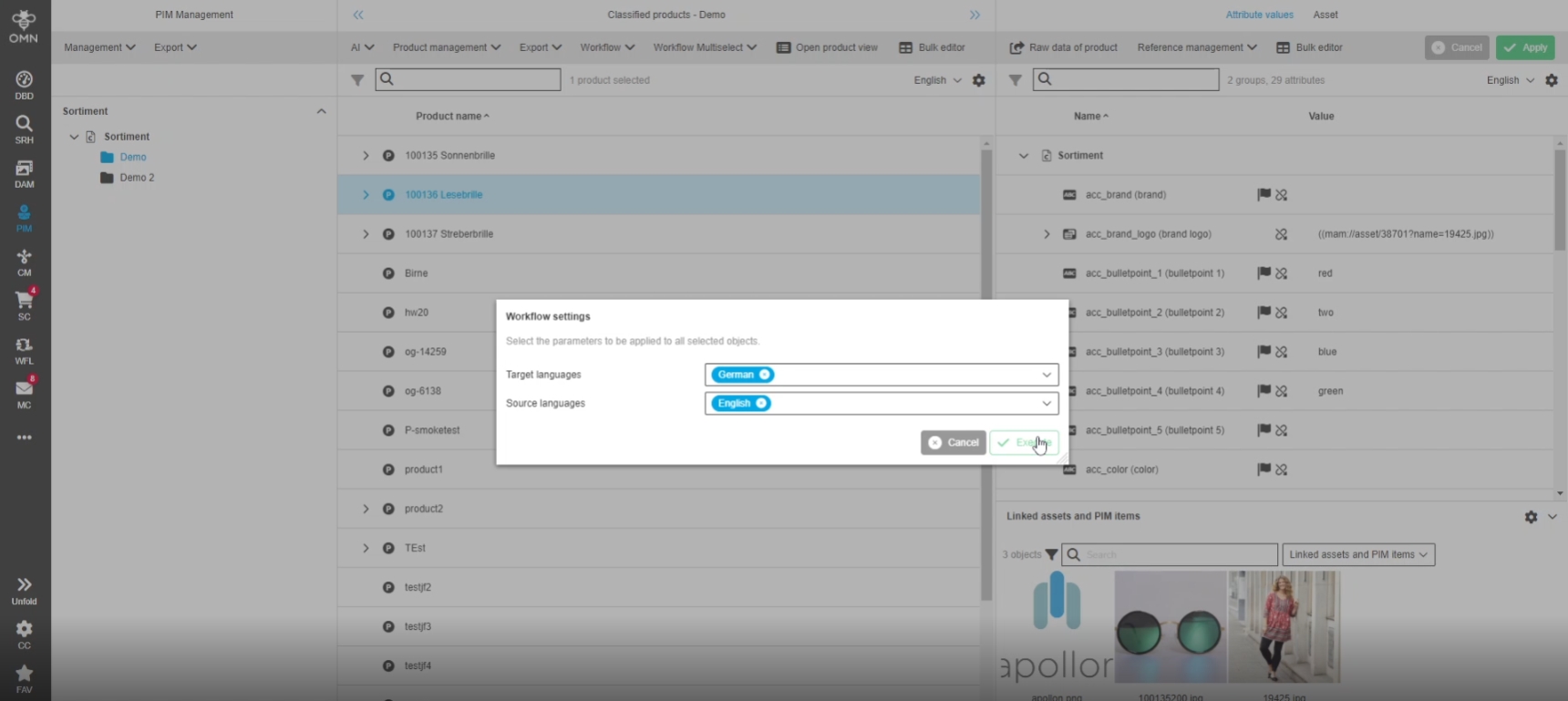Open attribute panel settings gear
The image size is (1568, 701).
1552,80
